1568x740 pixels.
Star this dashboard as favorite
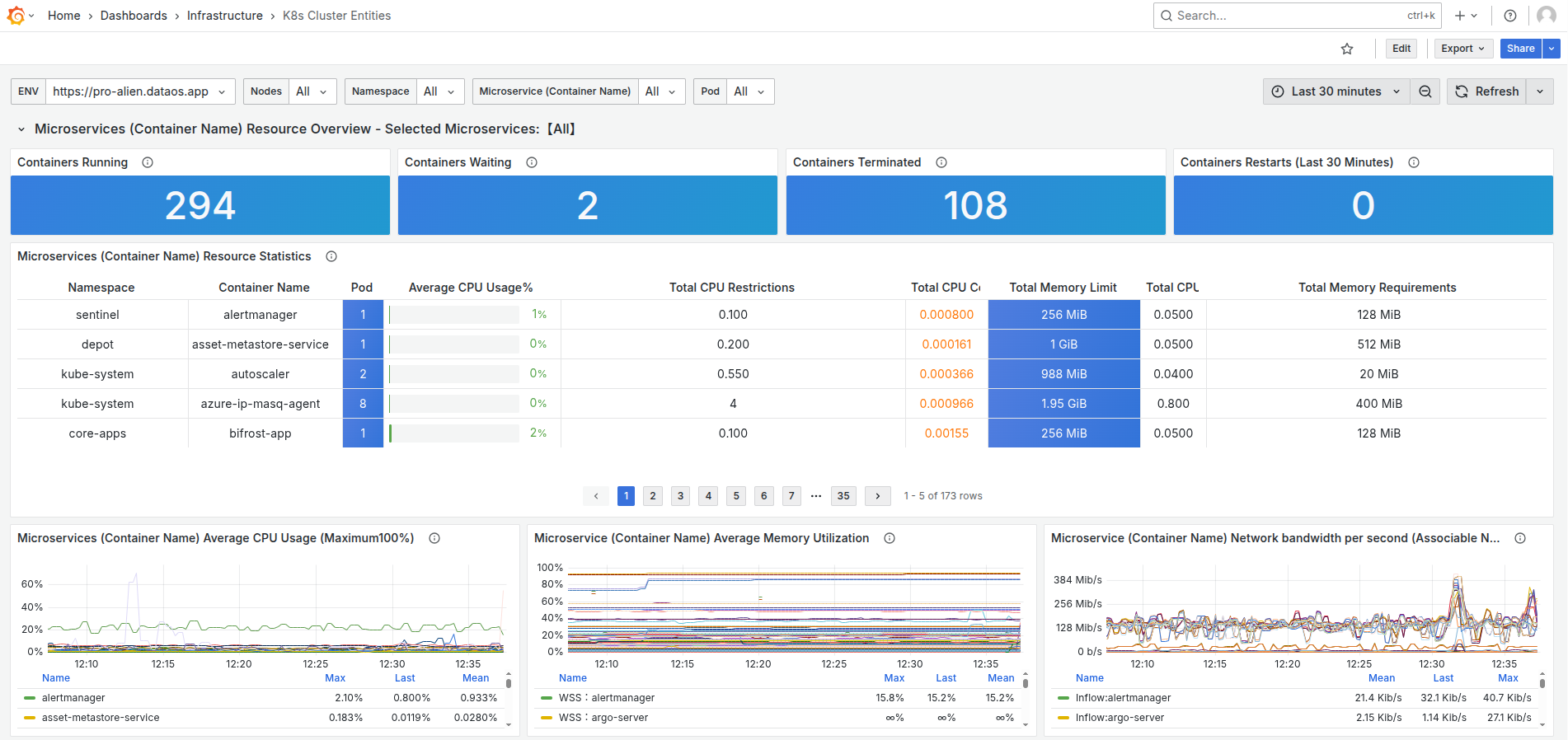pyautogui.click(x=1347, y=49)
